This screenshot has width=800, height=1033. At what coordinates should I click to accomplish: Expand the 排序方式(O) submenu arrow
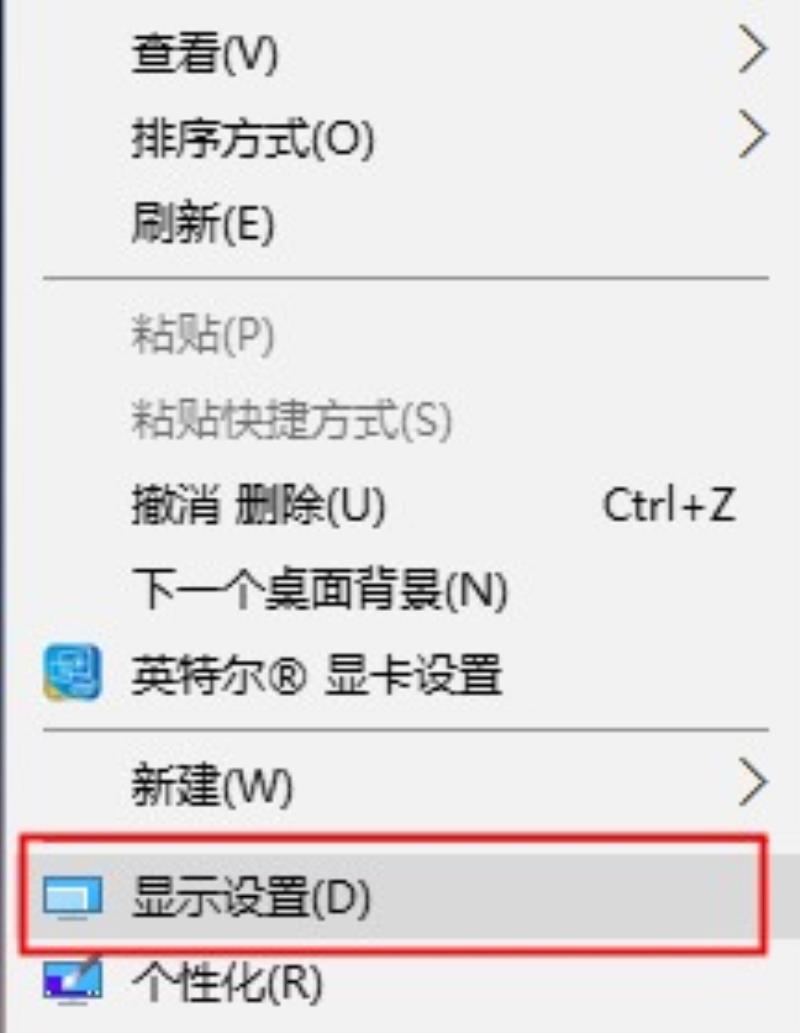click(753, 134)
